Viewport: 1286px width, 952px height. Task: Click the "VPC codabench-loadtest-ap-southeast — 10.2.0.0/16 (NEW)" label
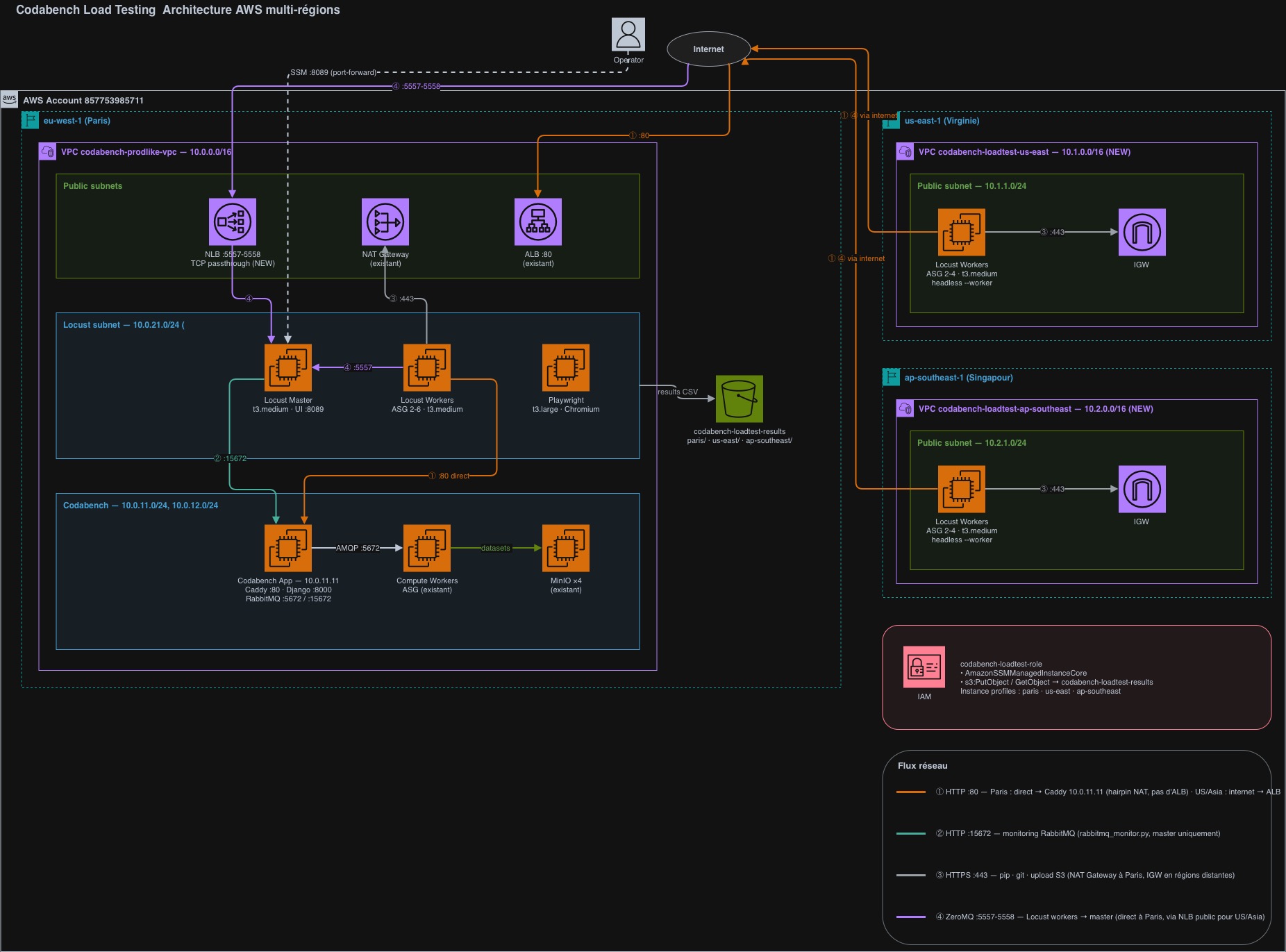click(1036, 409)
